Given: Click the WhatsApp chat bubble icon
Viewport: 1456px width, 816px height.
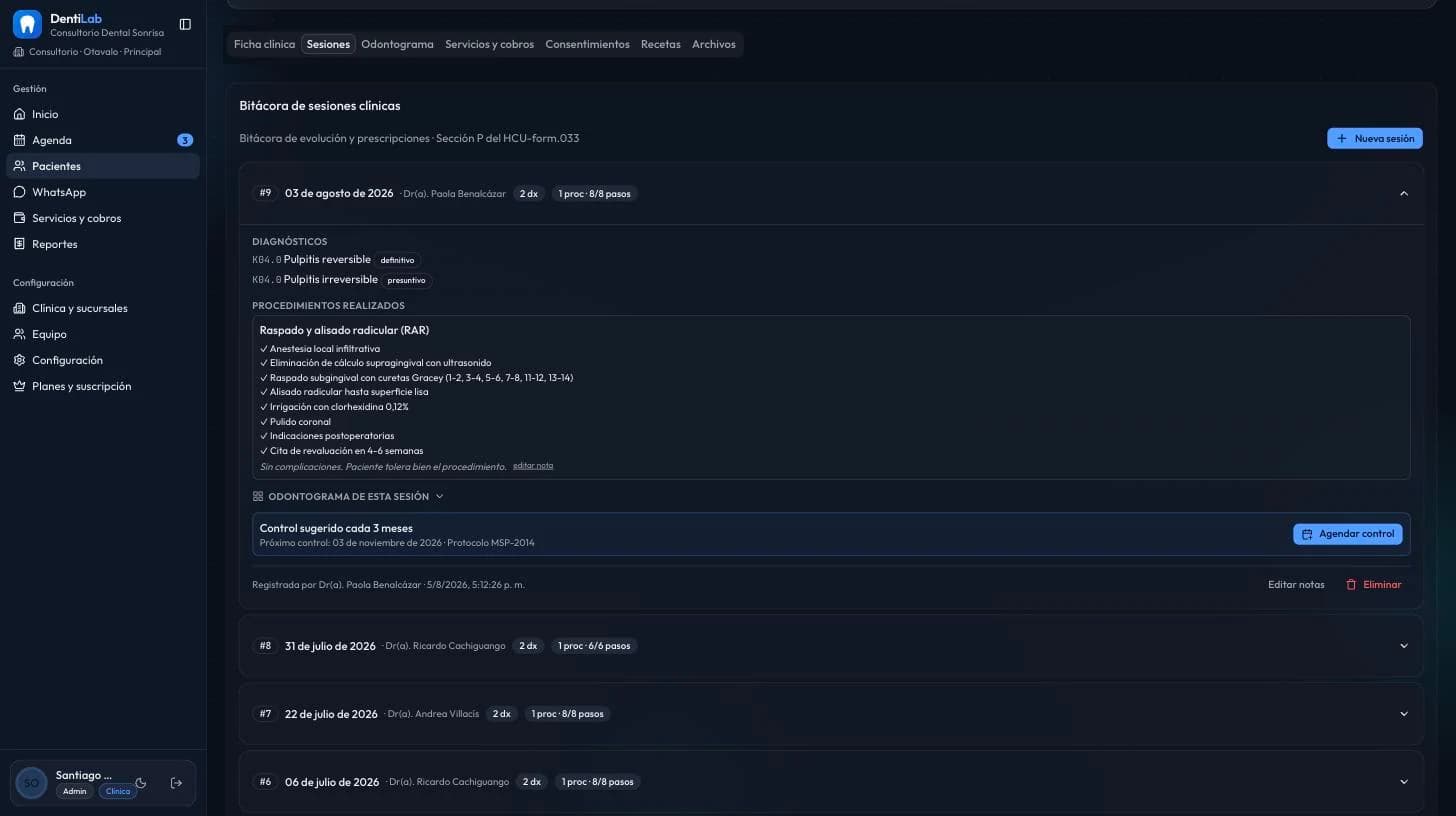Looking at the screenshot, I should 19,192.
